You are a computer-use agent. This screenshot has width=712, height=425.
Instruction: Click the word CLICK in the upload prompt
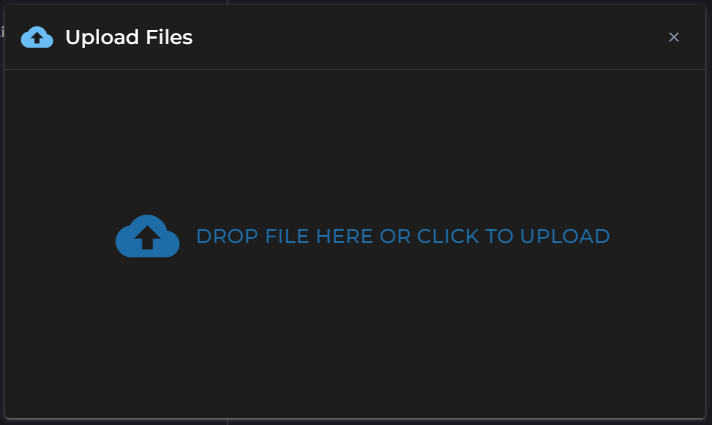click(448, 236)
